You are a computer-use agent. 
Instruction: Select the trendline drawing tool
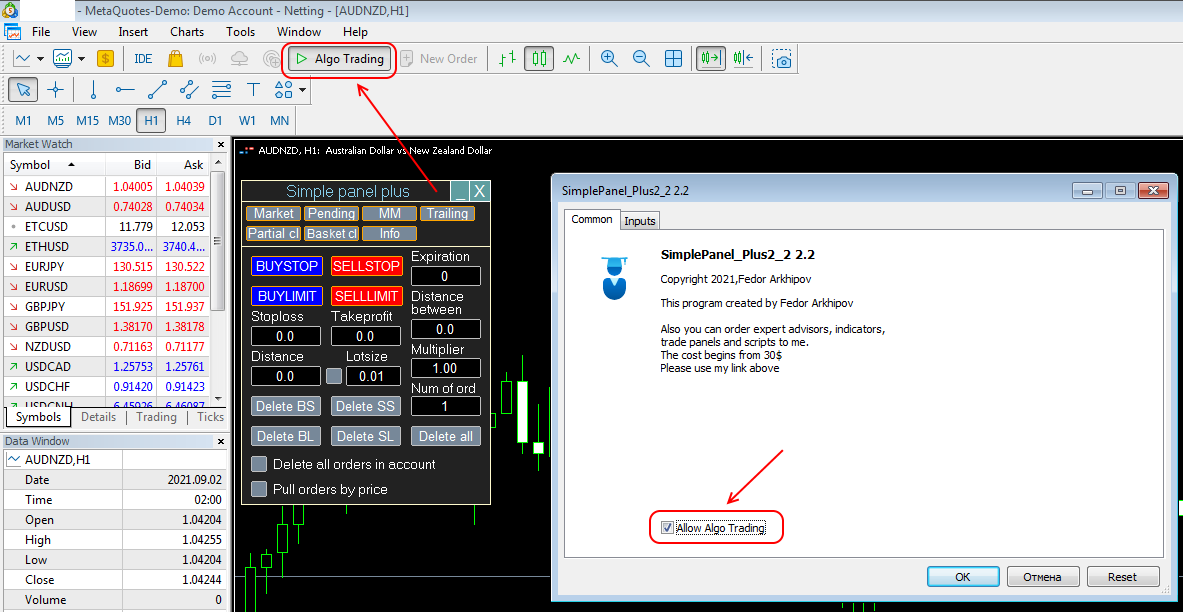tap(157, 90)
